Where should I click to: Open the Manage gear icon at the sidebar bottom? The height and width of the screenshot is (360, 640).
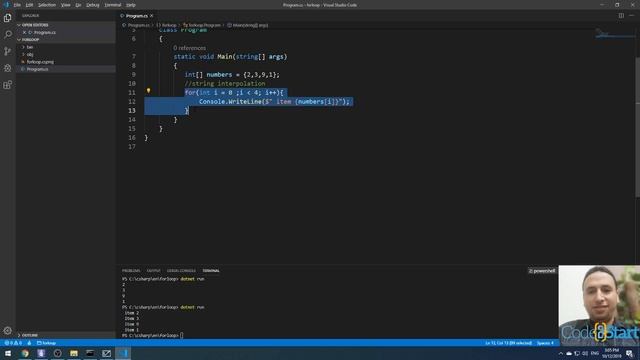click(x=7, y=330)
